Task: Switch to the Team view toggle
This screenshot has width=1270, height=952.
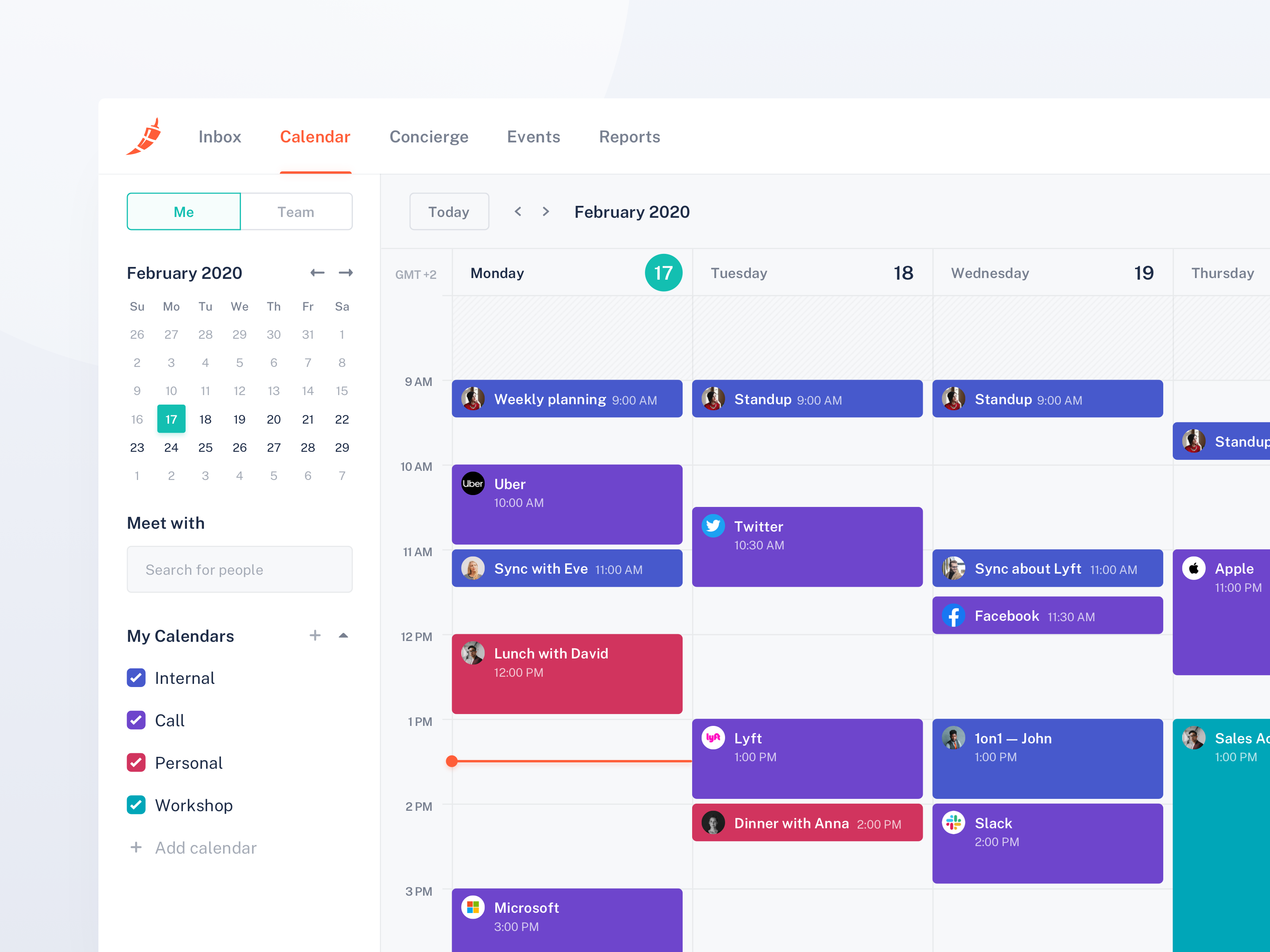Action: [296, 212]
